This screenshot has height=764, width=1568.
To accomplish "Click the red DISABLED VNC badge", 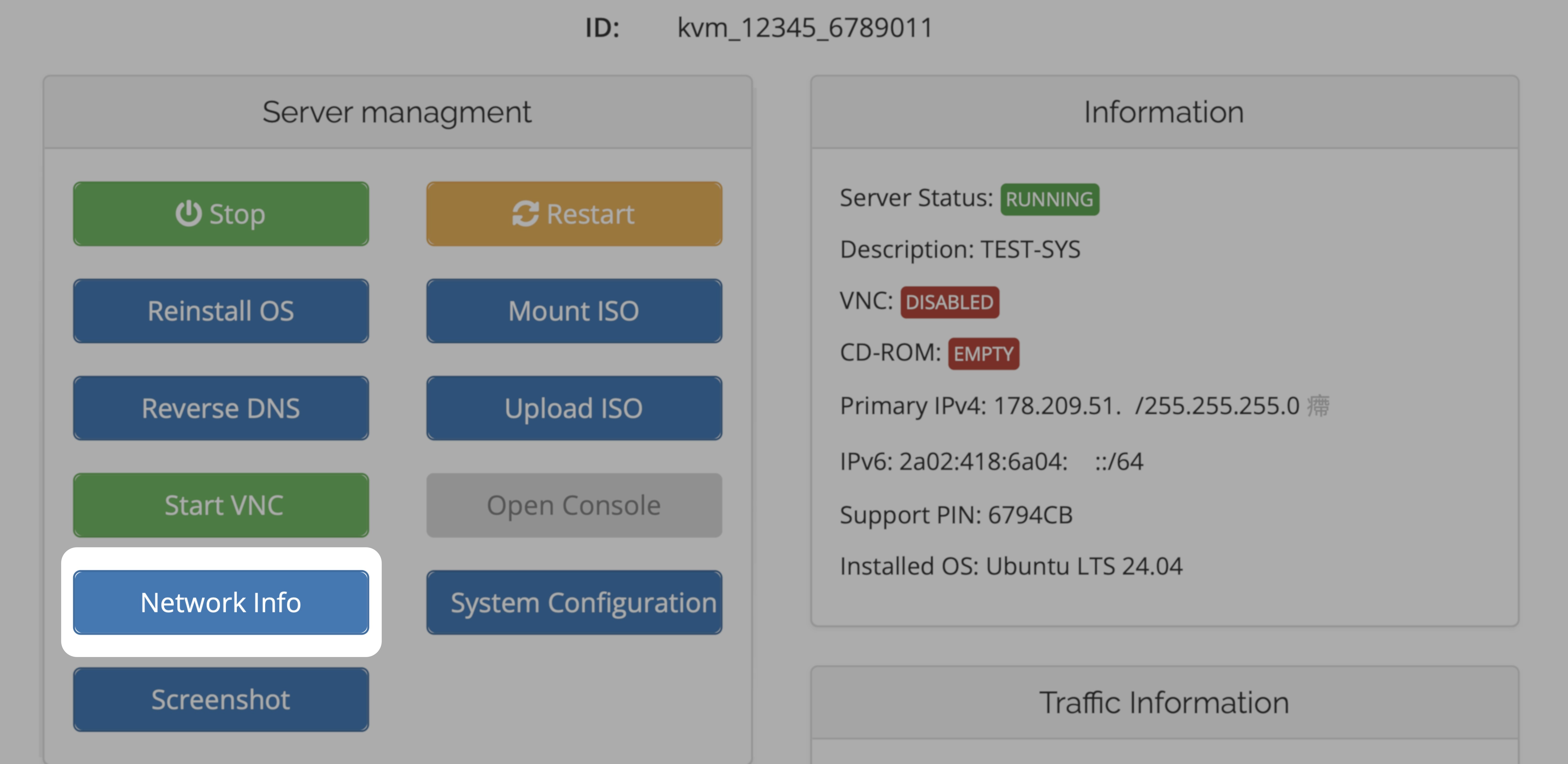I will click(x=949, y=302).
